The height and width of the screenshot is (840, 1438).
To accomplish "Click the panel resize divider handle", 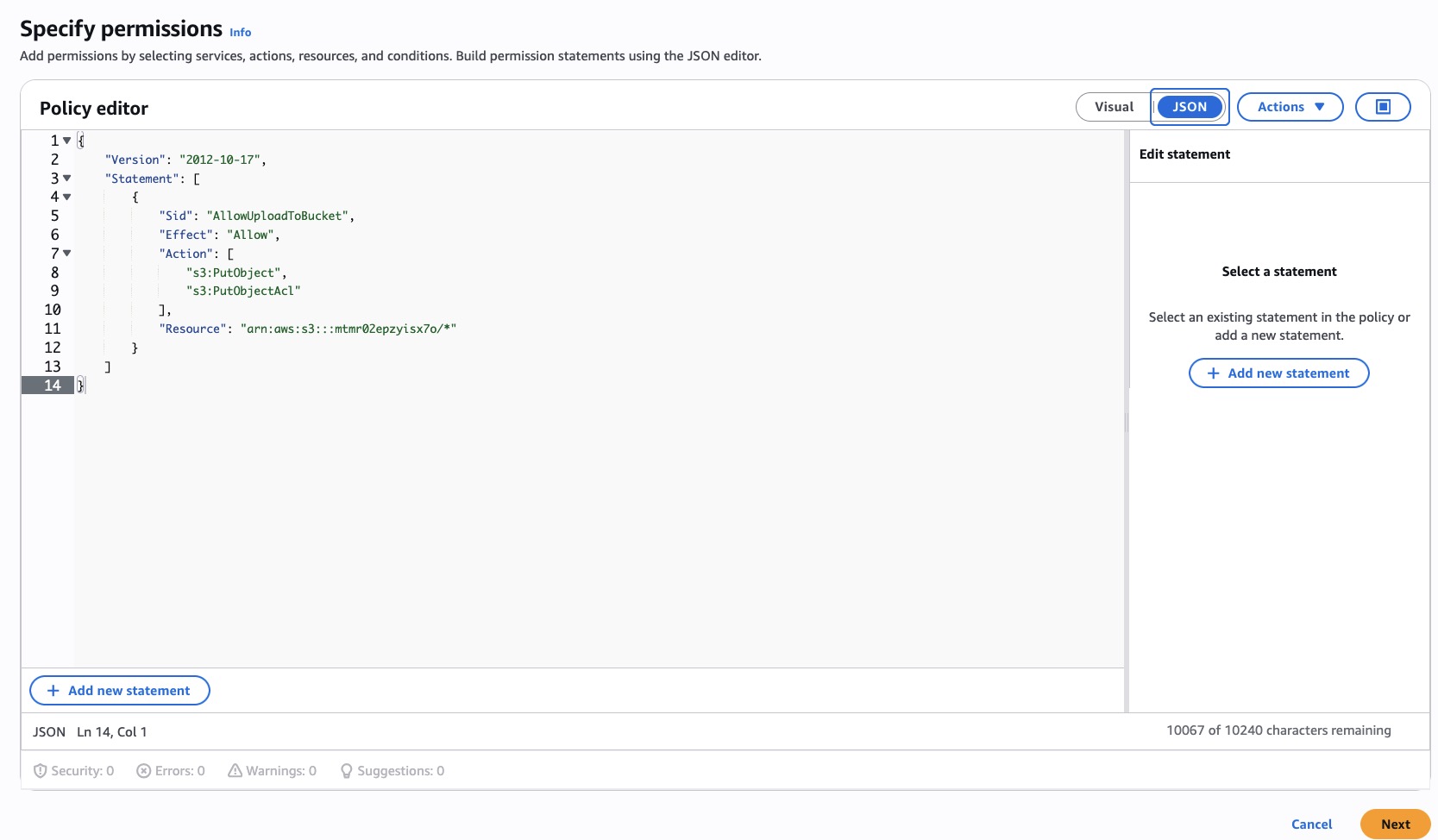I will pos(1127,422).
